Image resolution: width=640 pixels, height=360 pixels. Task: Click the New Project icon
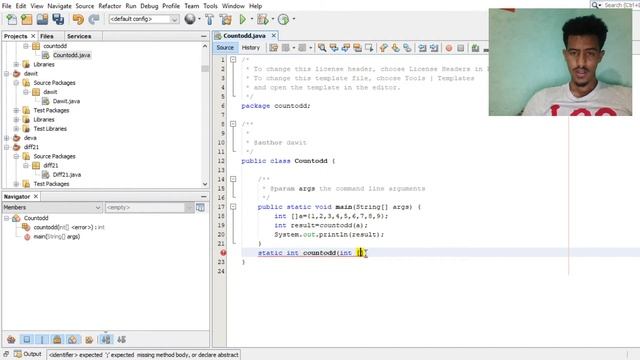27,19
